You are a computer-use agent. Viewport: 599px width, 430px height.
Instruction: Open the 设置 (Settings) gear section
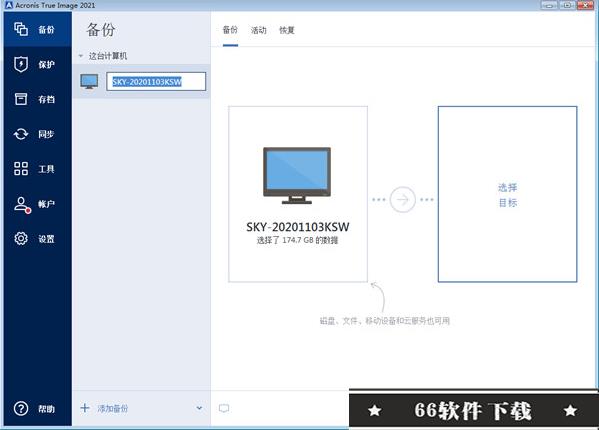tap(37, 239)
